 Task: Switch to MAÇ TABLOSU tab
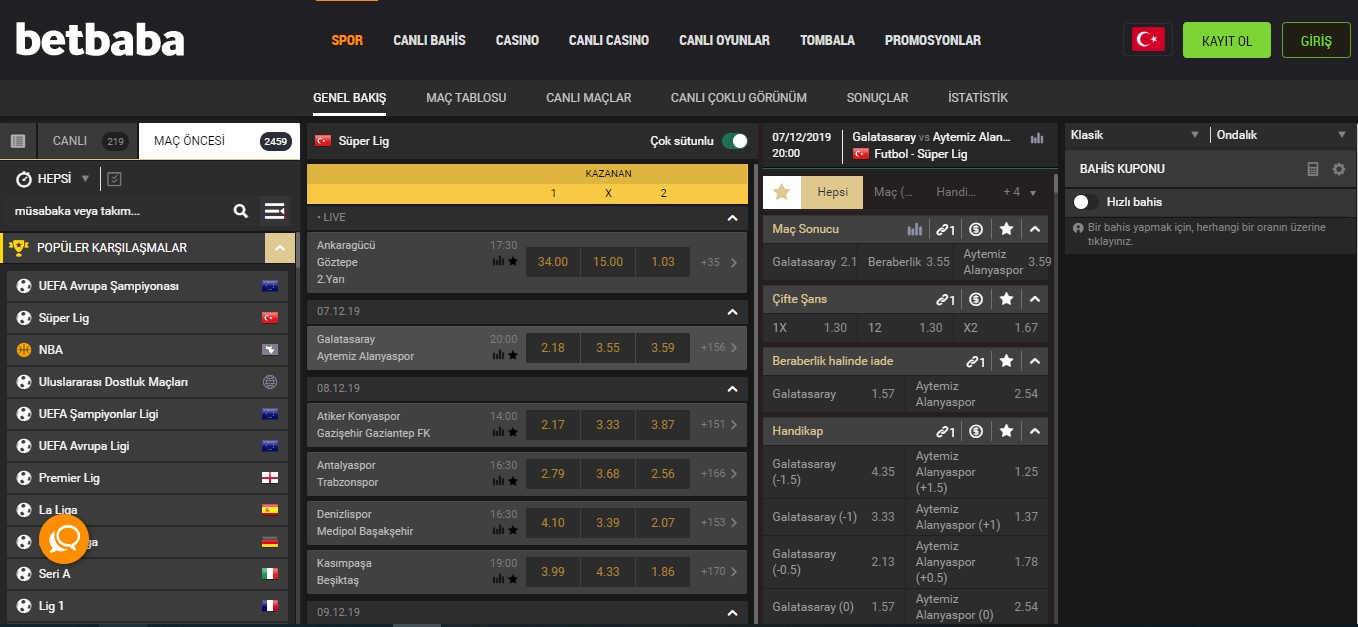466,98
